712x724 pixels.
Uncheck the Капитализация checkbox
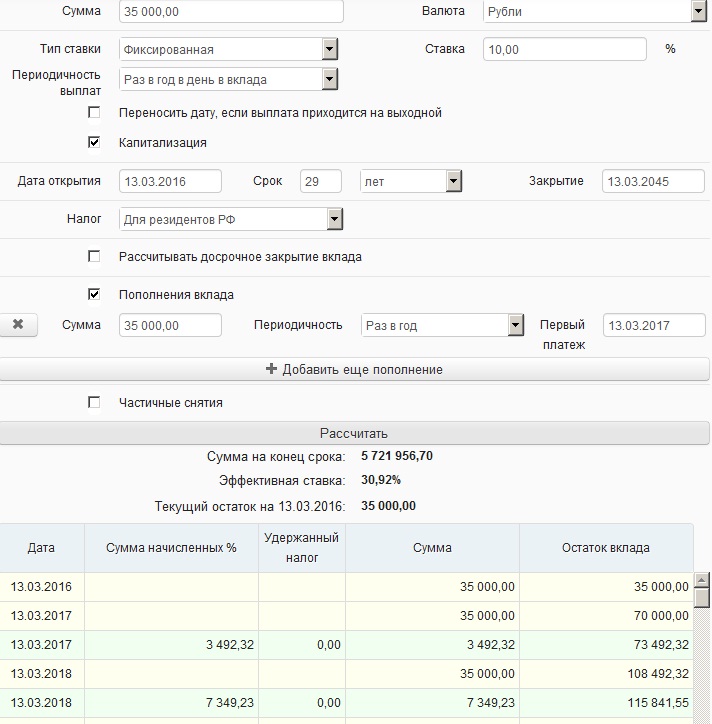94,142
